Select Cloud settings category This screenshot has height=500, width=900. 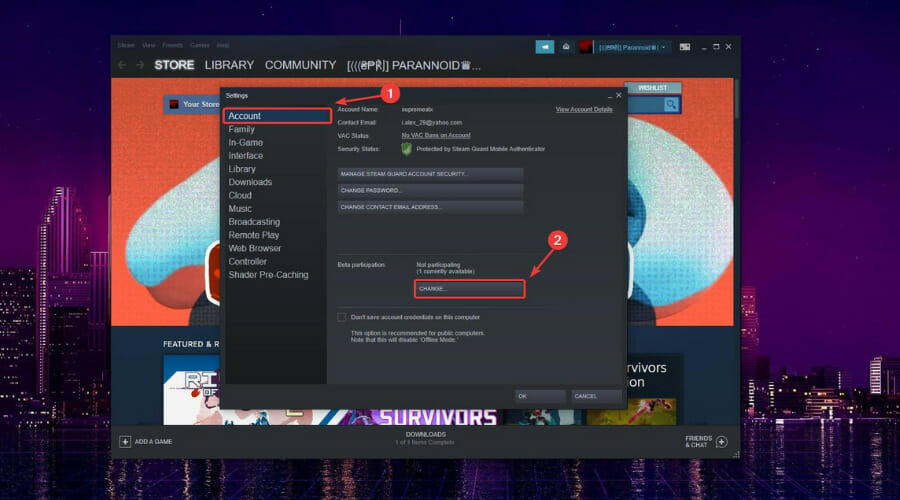240,195
